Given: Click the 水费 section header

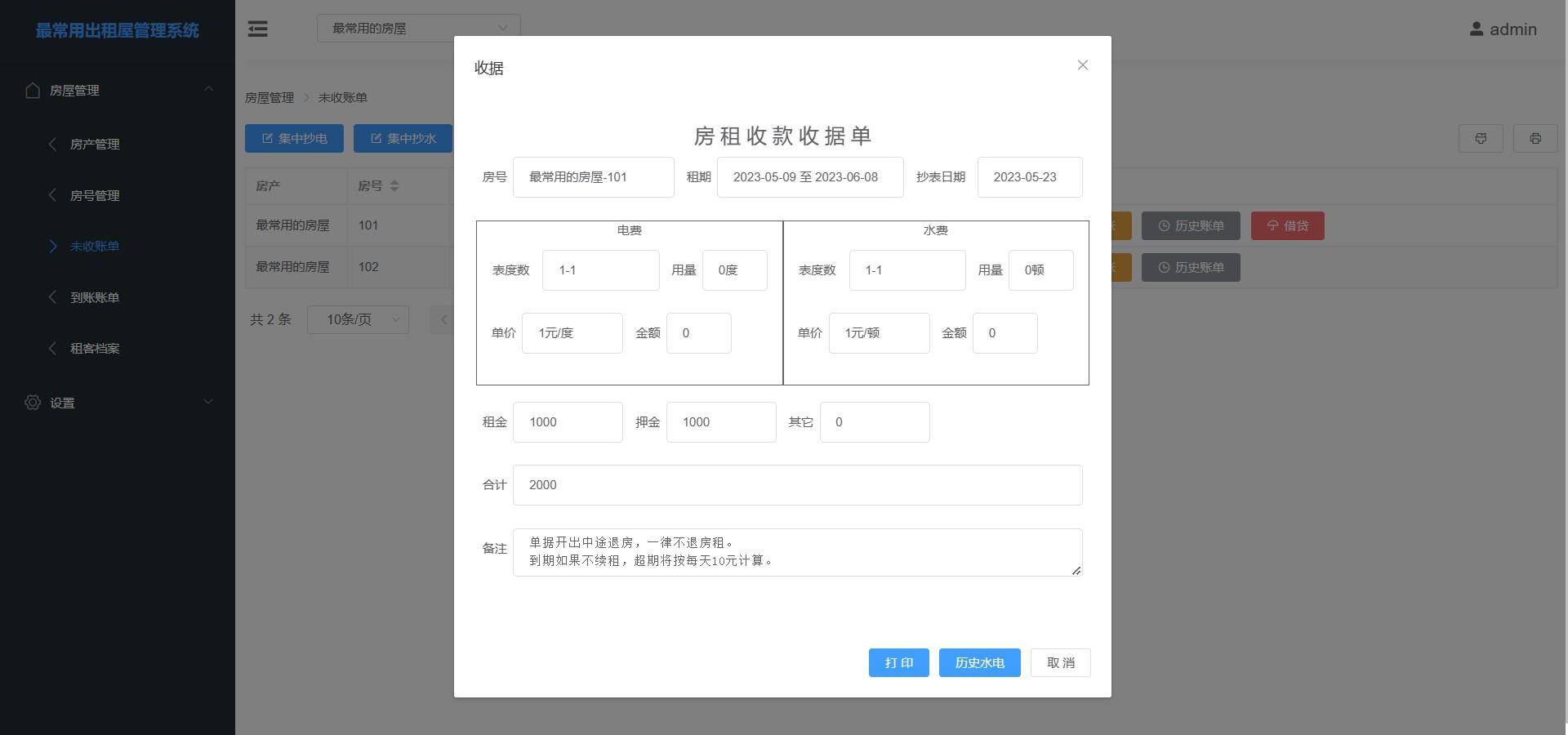Looking at the screenshot, I should coord(936,230).
